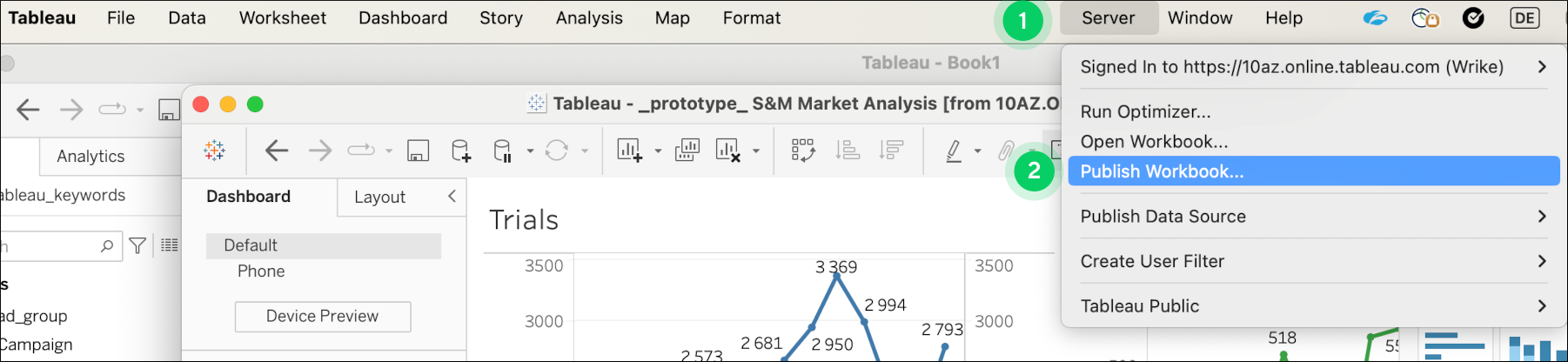Expand the Publish Data Source submenu
1568x362 pixels.
[1542, 216]
